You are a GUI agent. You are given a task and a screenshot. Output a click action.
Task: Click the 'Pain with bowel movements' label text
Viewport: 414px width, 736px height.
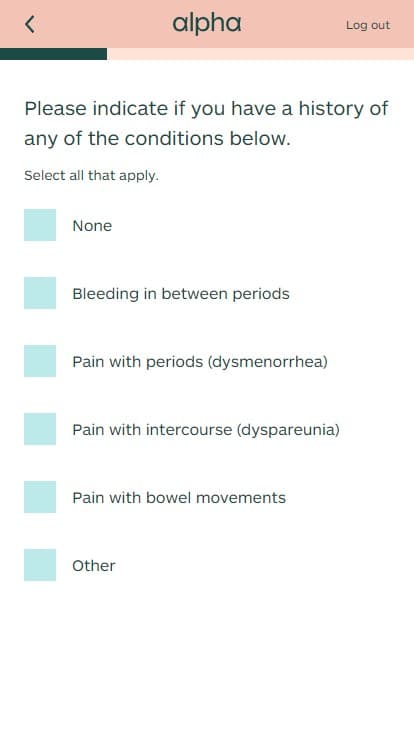pyautogui.click(x=179, y=498)
